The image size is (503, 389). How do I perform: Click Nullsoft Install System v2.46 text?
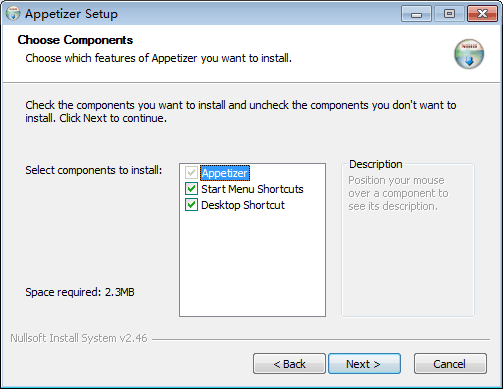79,338
